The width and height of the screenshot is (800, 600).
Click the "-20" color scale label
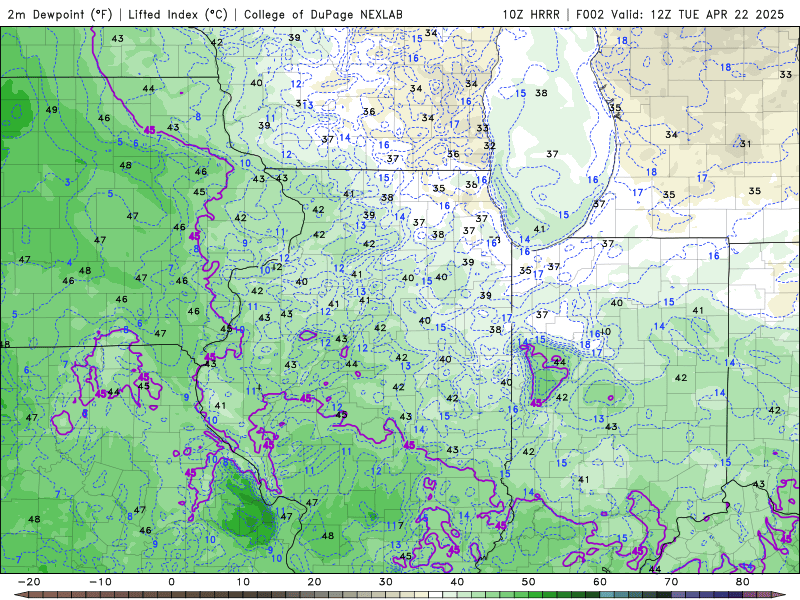29,582
